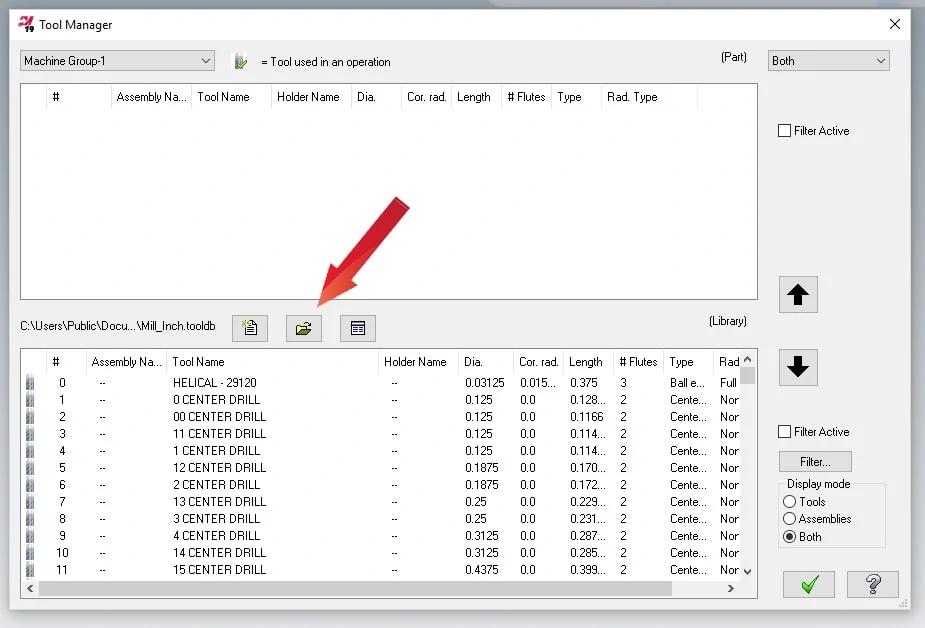Select the Tools display mode

click(790, 502)
